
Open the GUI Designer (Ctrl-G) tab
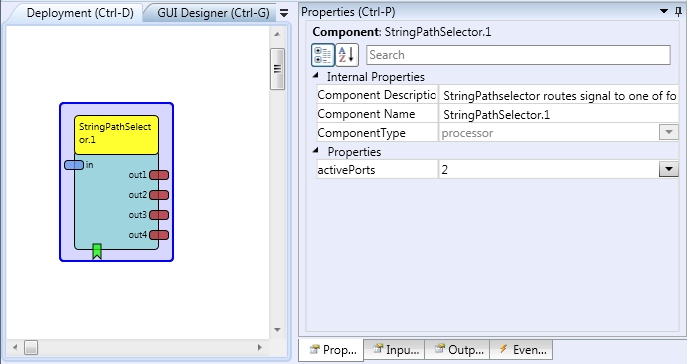click(213, 13)
